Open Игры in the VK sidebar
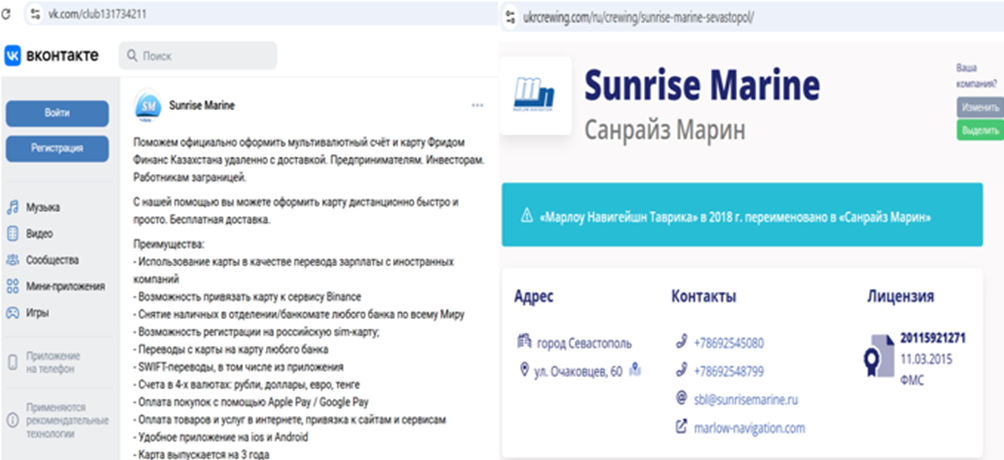 pyautogui.click(x=38, y=313)
